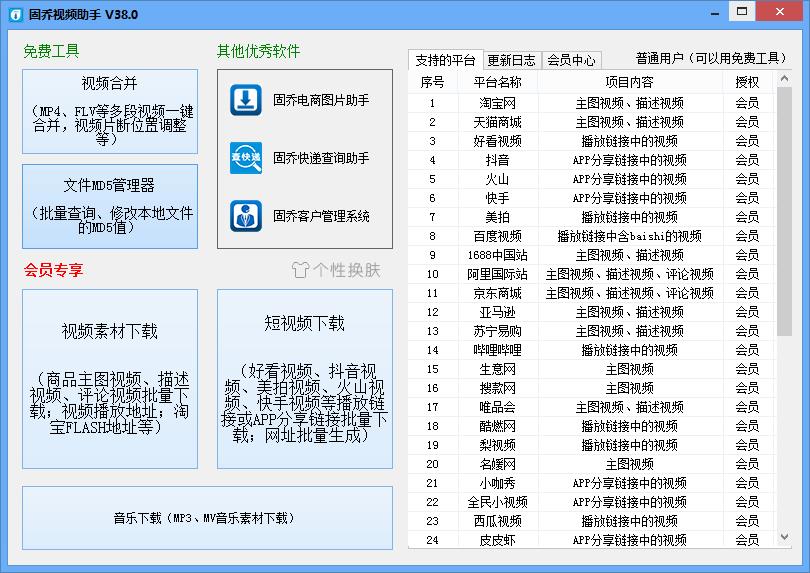Click the app icon in the title bar
The width and height of the screenshot is (810, 573).
pos(16,14)
